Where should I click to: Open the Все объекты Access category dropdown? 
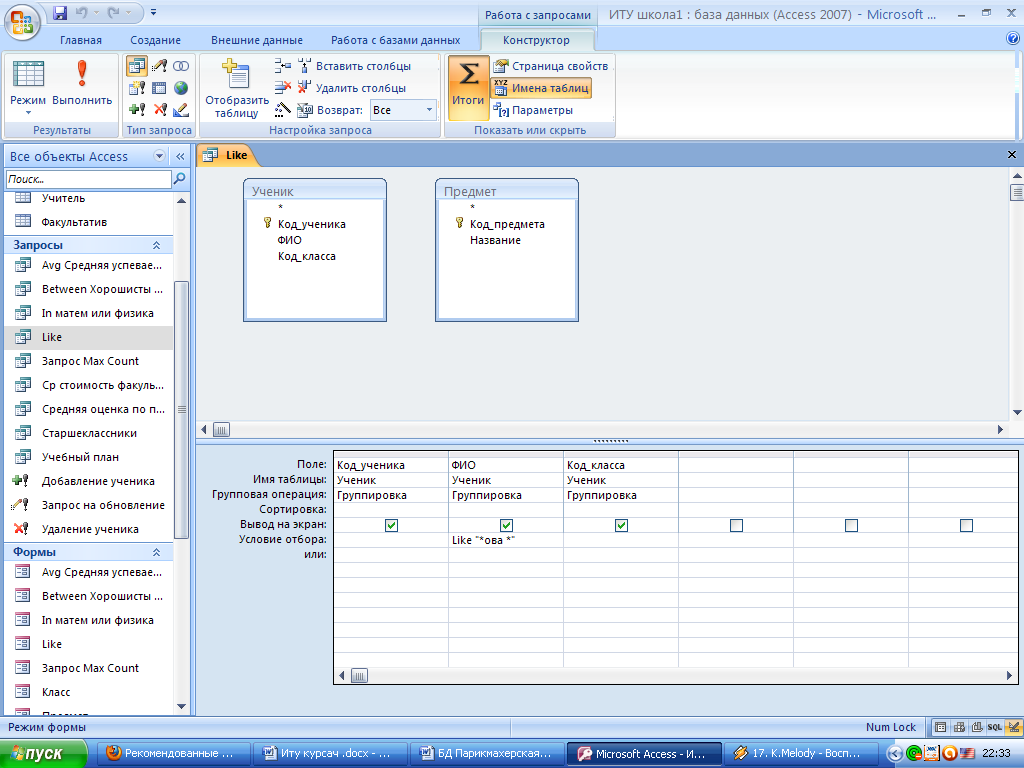click(159, 156)
